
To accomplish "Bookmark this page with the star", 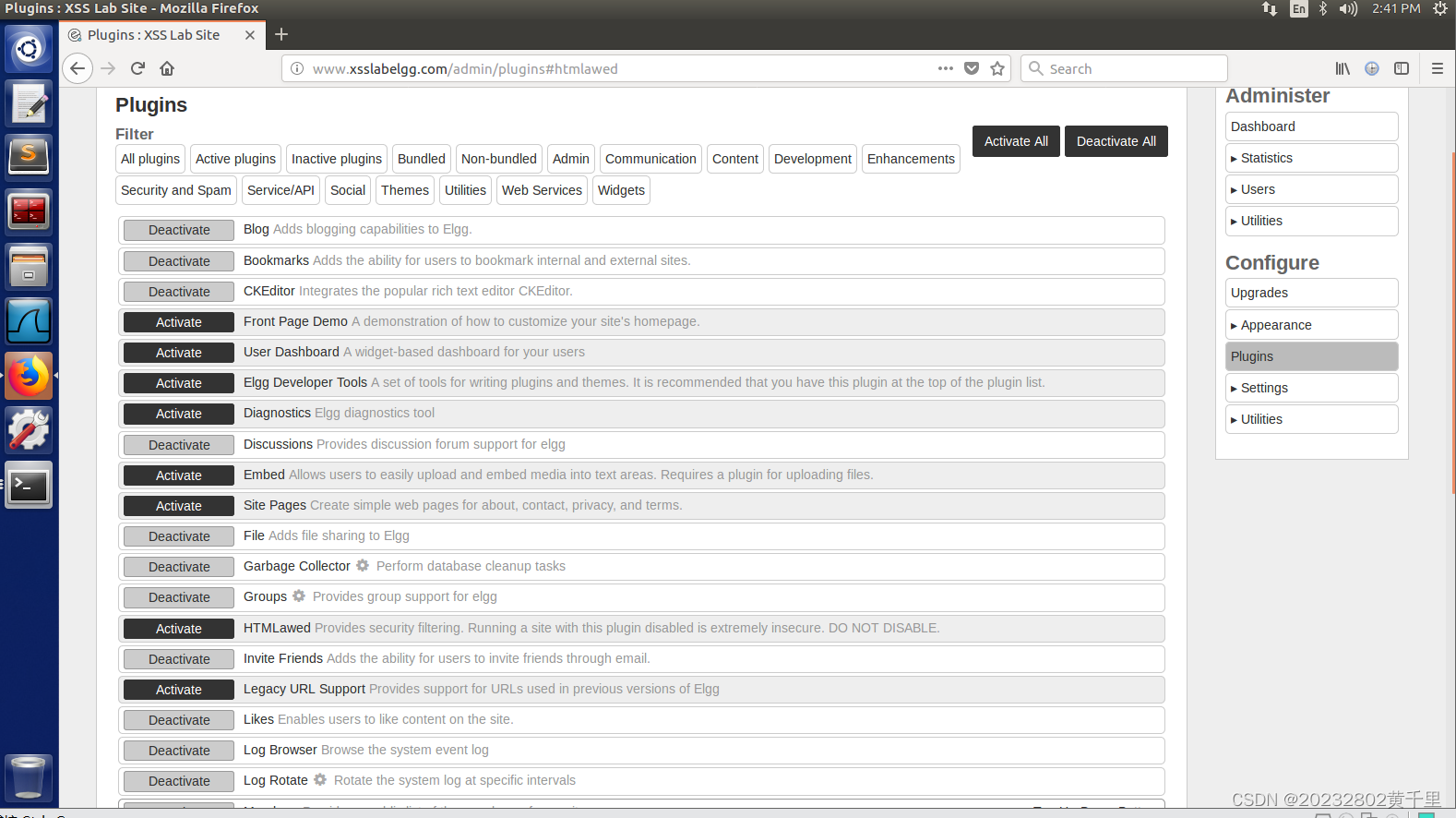I will tap(997, 68).
